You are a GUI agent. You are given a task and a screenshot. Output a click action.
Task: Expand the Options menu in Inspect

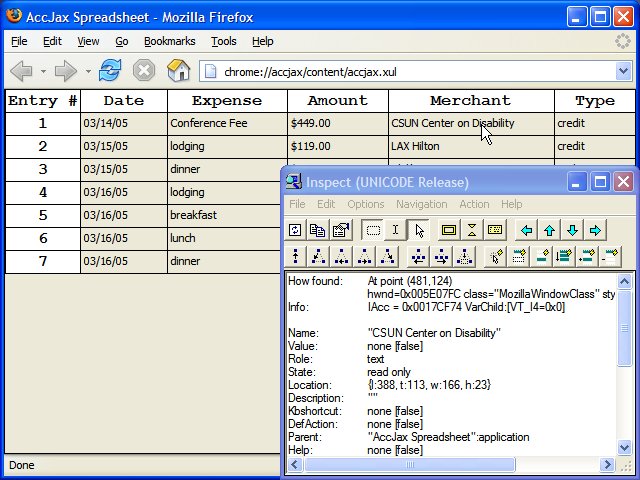[365, 204]
